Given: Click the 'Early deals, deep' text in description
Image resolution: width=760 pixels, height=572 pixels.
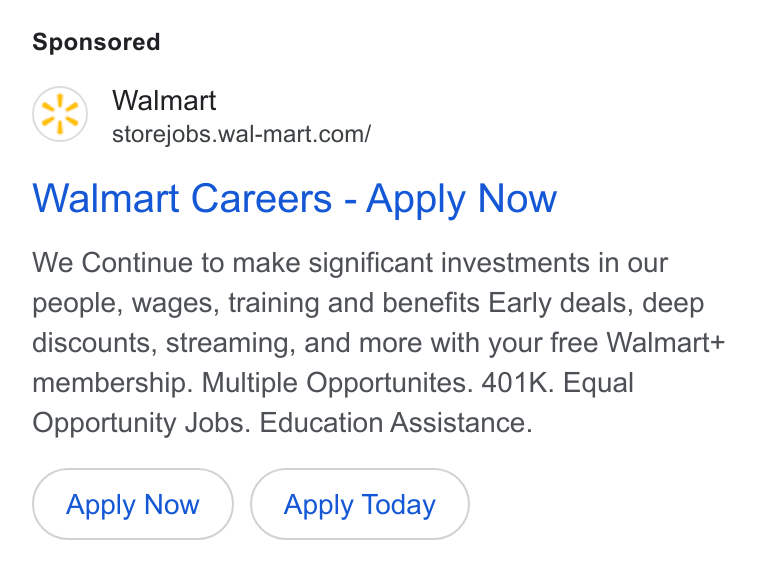Looking at the screenshot, I should pyautogui.click(x=596, y=303).
